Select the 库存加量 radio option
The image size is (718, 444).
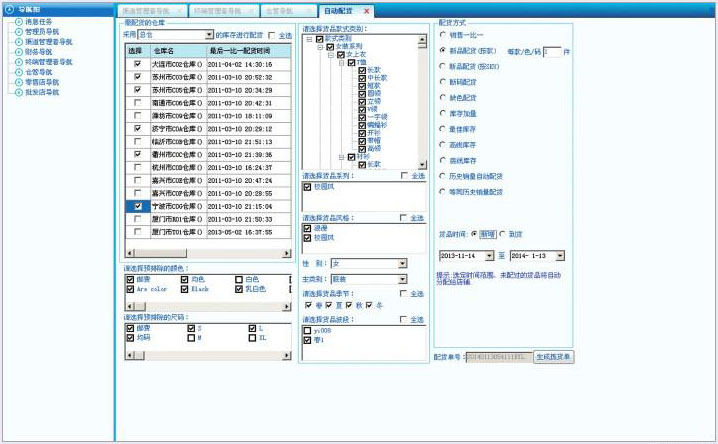point(442,113)
